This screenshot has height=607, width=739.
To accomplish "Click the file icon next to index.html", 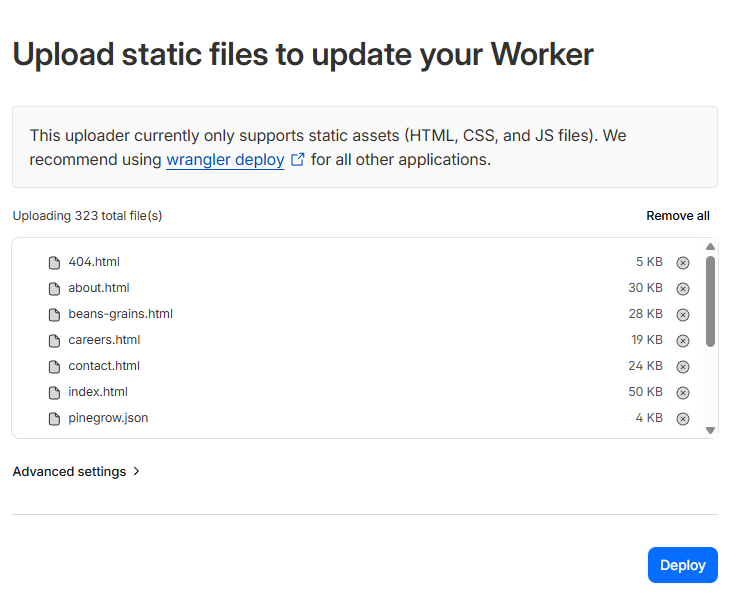I will click(55, 393).
